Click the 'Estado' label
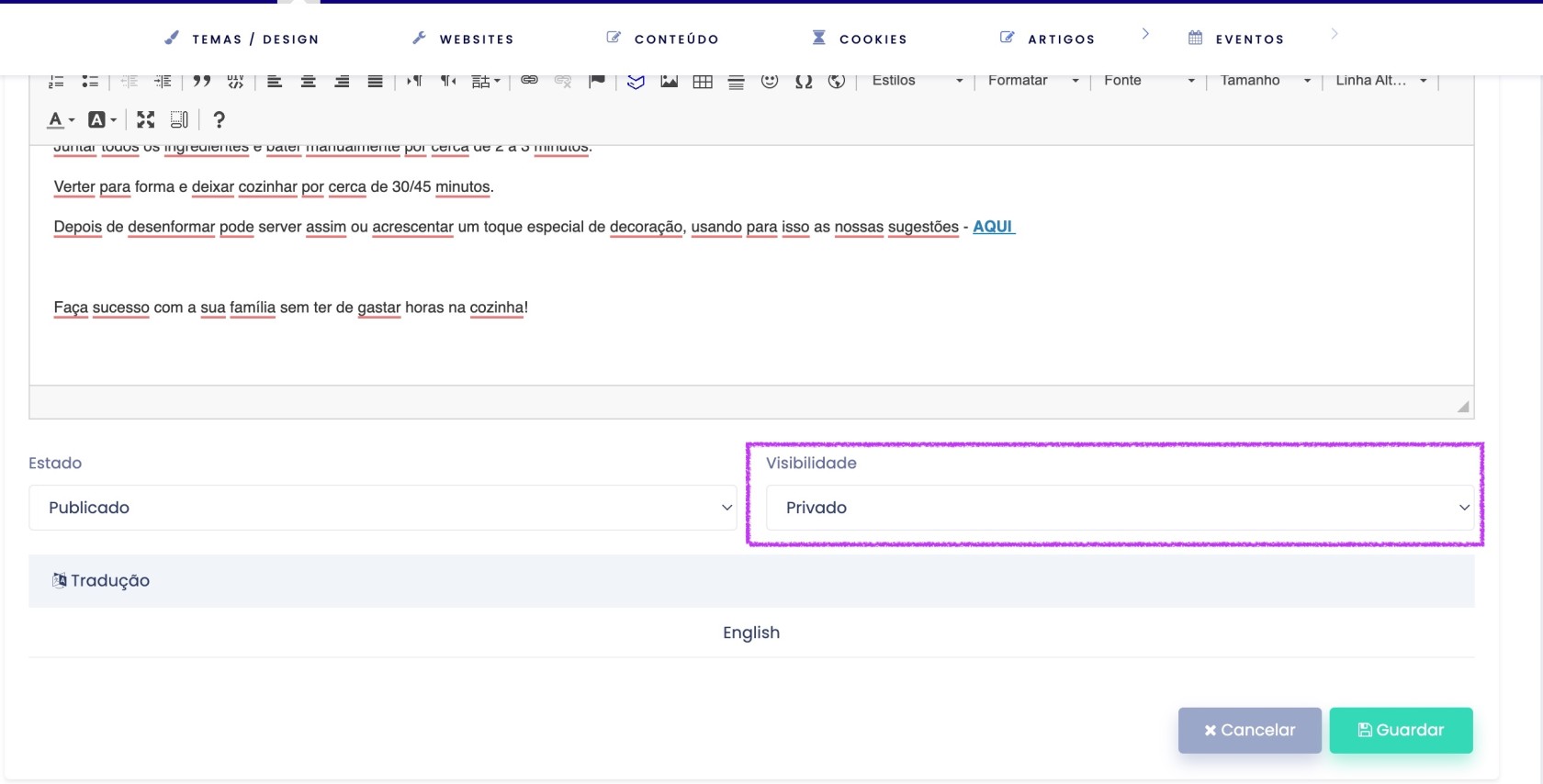 pos(55,463)
